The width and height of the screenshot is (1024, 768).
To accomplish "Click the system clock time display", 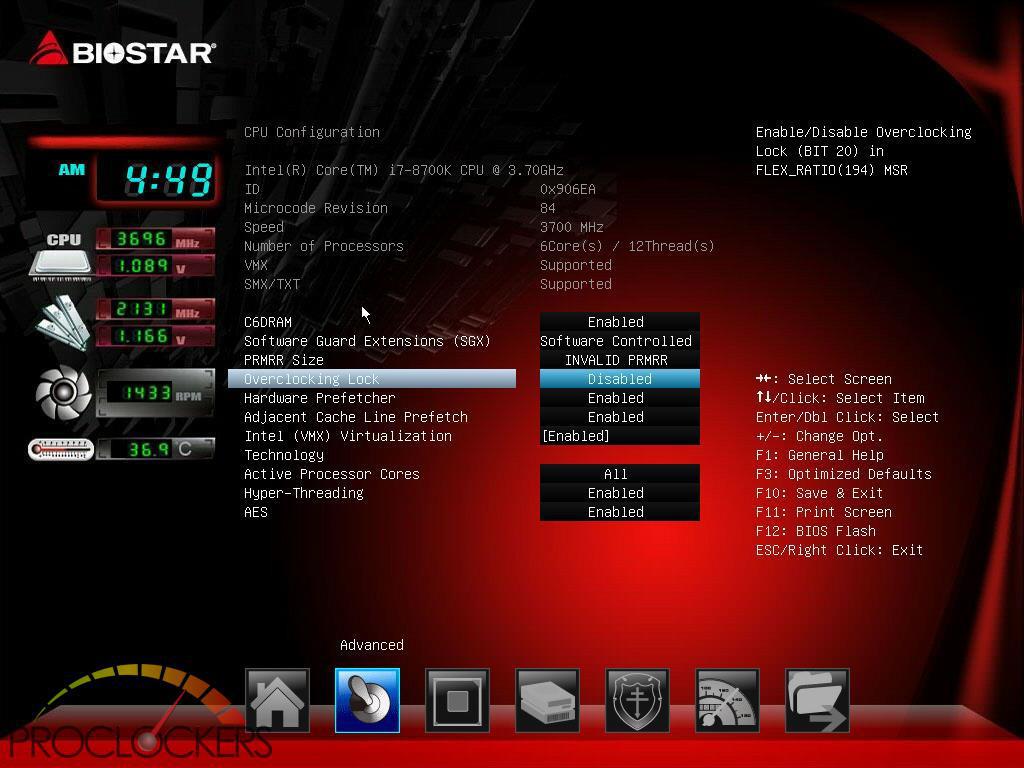I will coord(168,180).
